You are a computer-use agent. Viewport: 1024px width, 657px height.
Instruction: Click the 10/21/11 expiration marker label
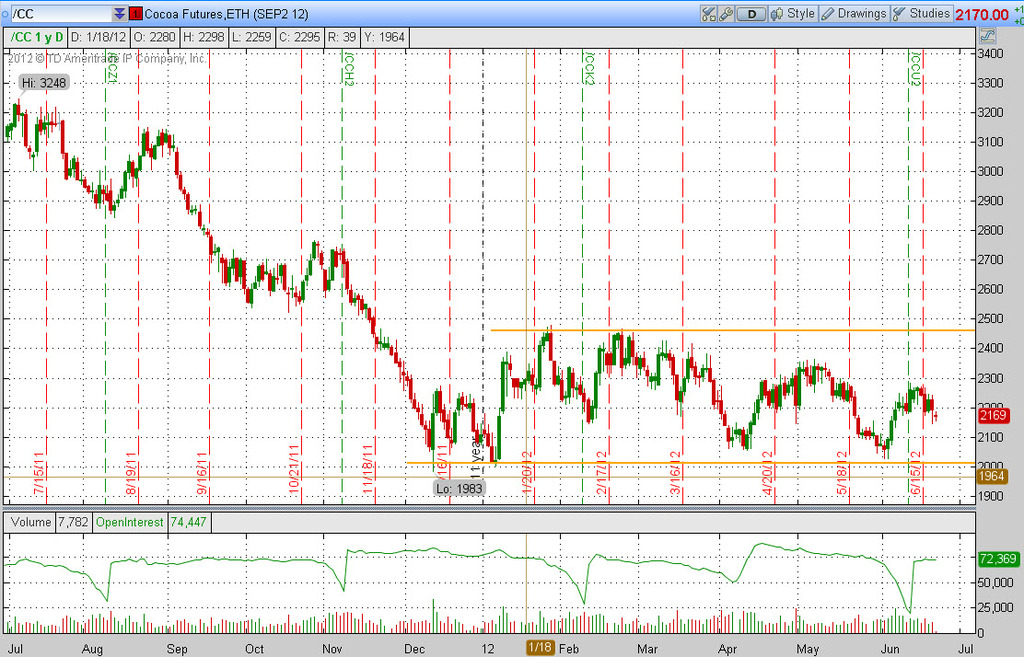tap(293, 469)
